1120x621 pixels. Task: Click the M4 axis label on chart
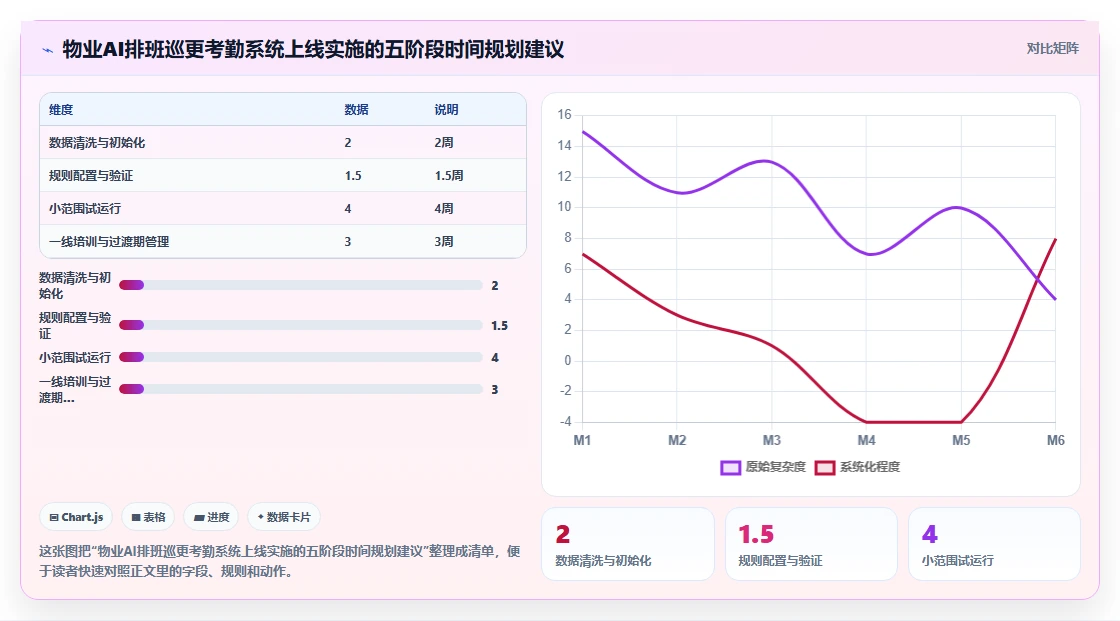[x=866, y=440]
